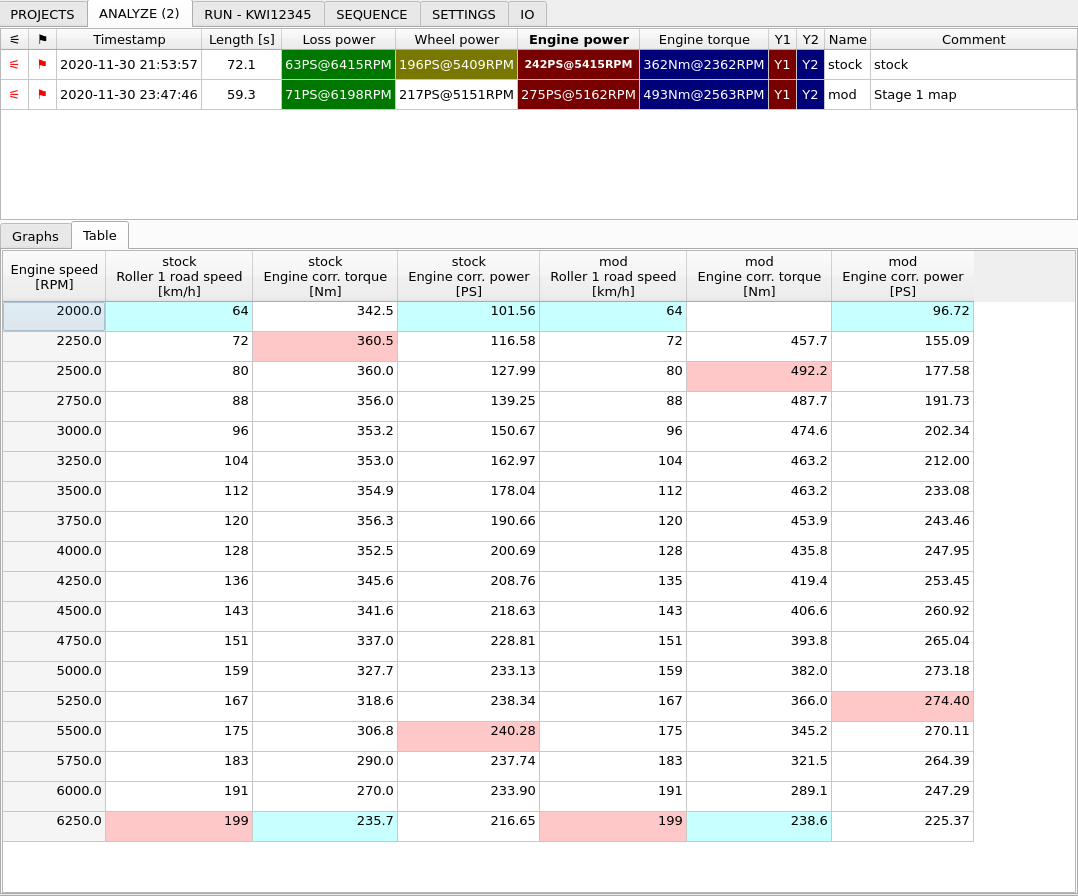Image resolution: width=1078 pixels, height=896 pixels.
Task: Click stock engine torque cell 362Nm@2362RPM
Action: click(704, 65)
